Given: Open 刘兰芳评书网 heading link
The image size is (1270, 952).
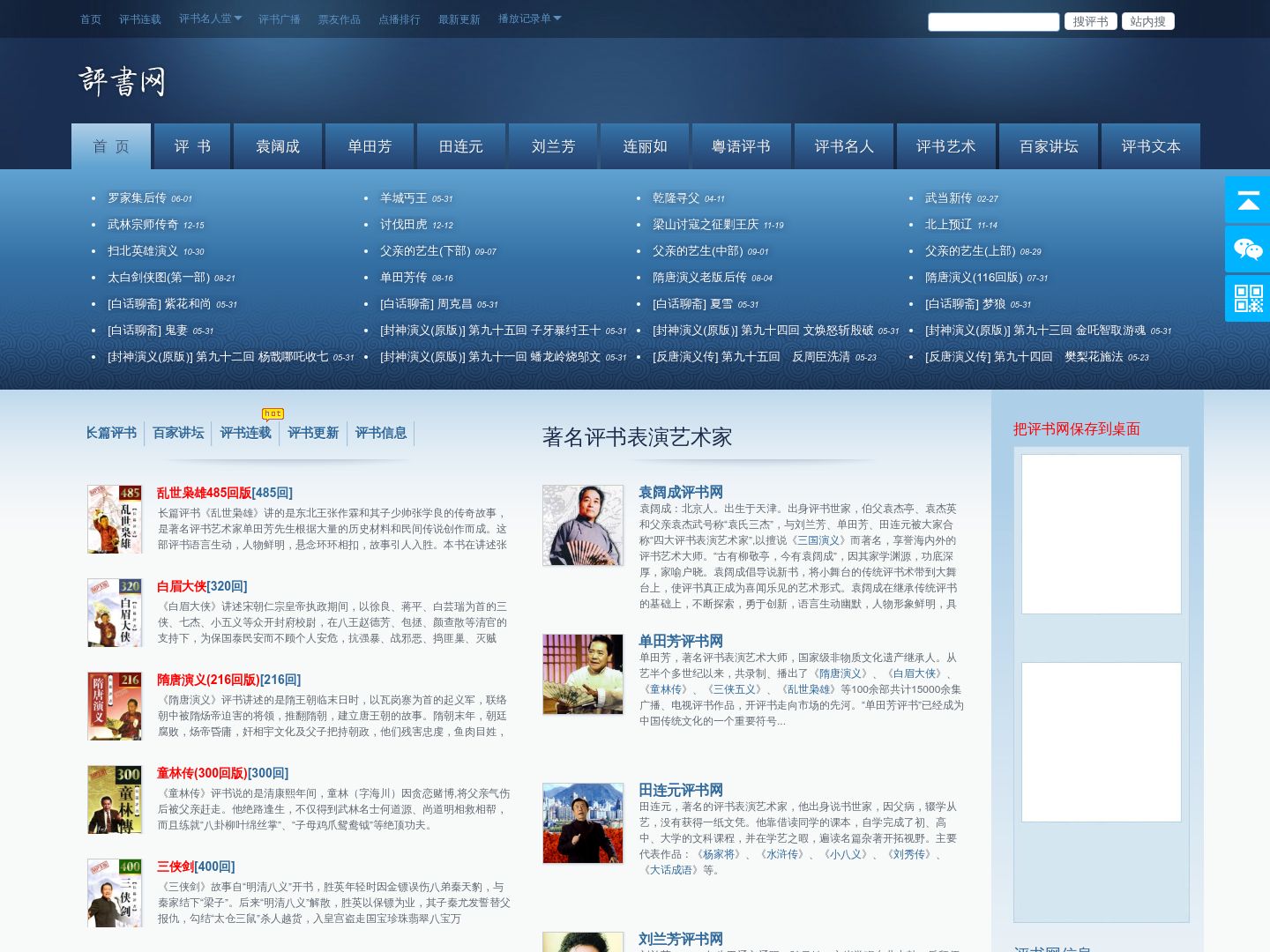Looking at the screenshot, I should click(x=681, y=939).
